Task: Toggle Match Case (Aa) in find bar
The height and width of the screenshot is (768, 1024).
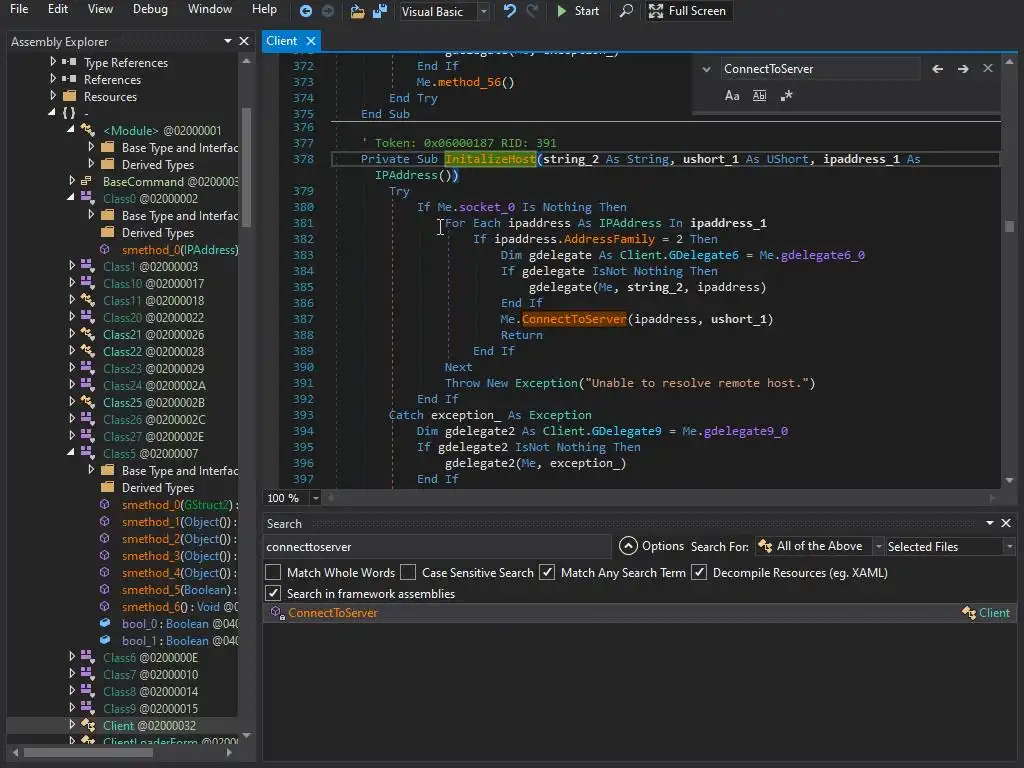Action: [732, 96]
